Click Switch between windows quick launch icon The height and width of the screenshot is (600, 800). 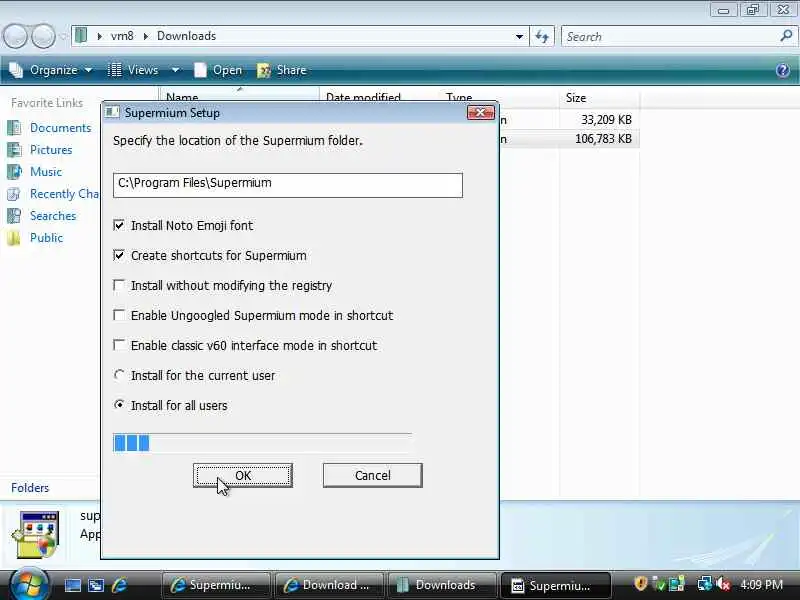96,585
